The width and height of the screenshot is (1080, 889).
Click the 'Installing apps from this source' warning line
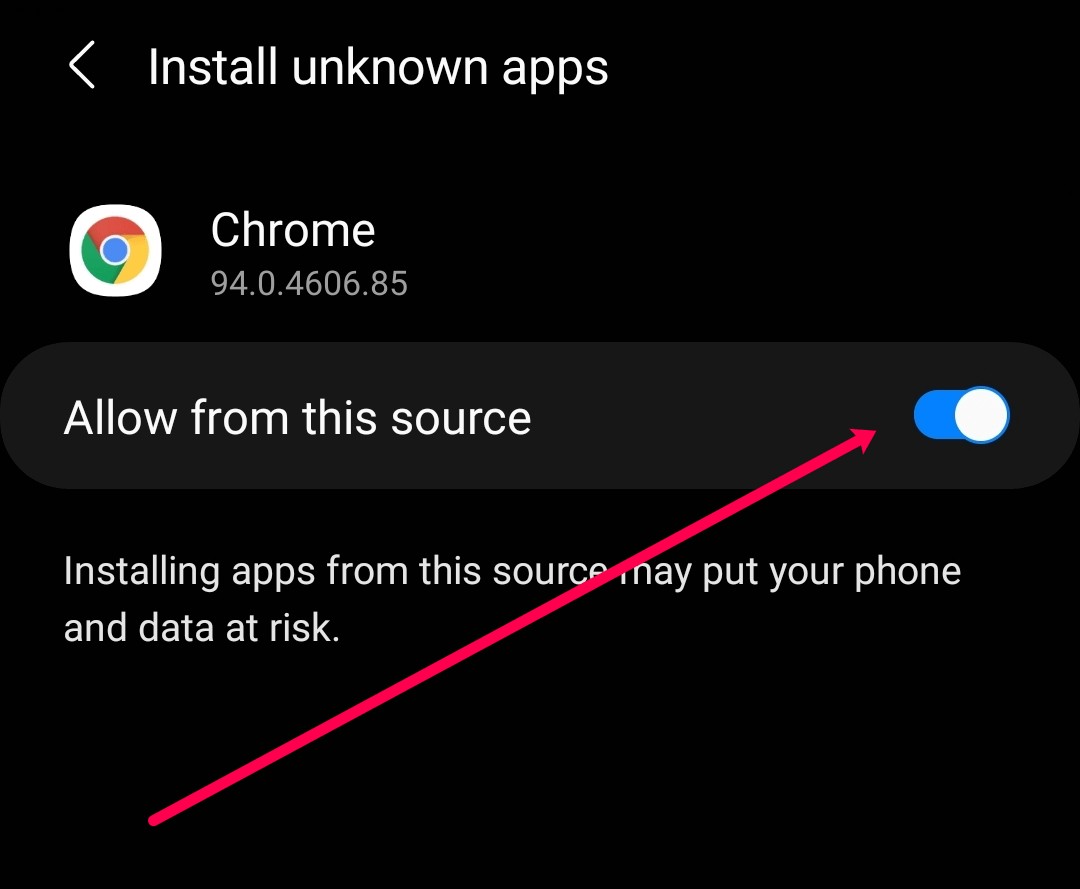512,572
